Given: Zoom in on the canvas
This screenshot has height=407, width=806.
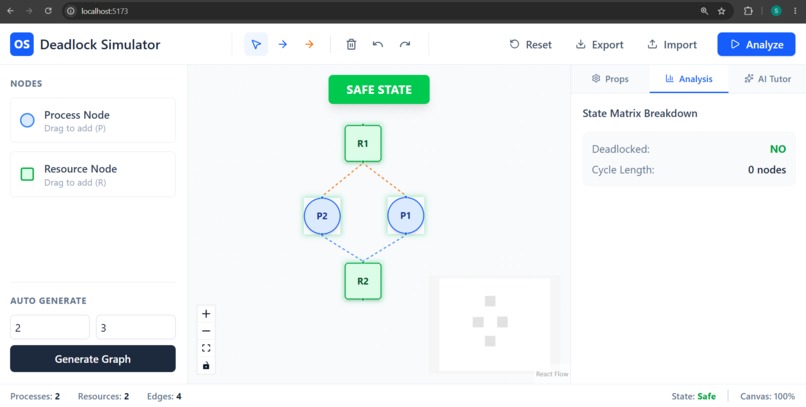Looking at the screenshot, I should click(x=206, y=313).
